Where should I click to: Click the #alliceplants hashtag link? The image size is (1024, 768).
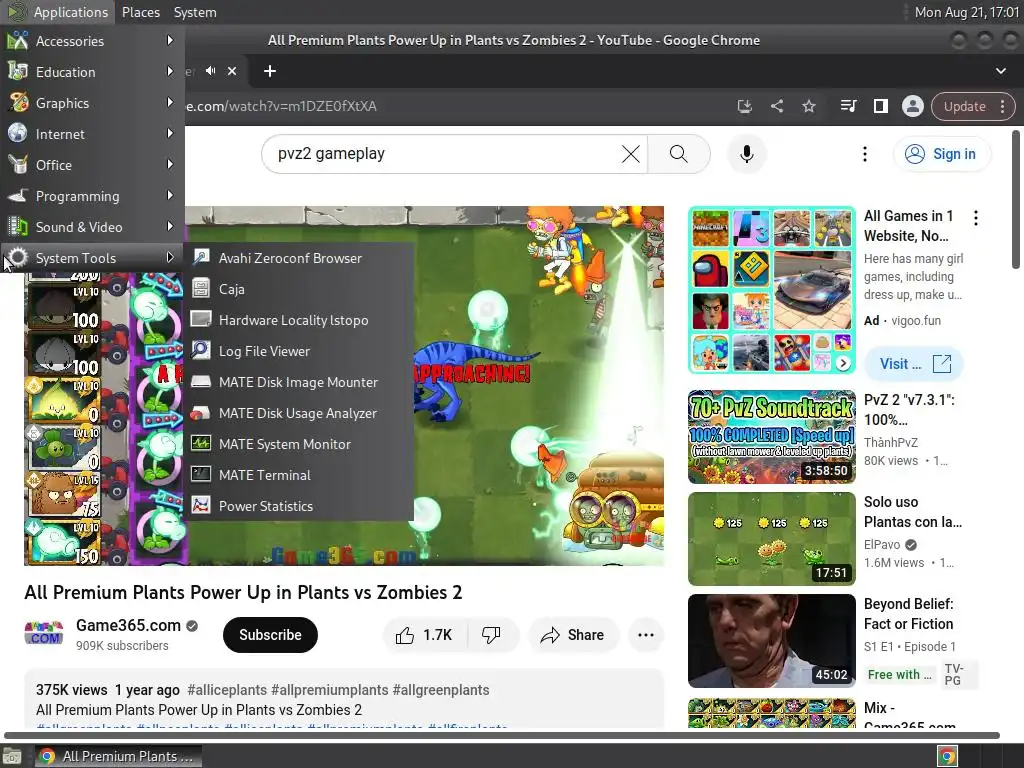[x=227, y=690]
